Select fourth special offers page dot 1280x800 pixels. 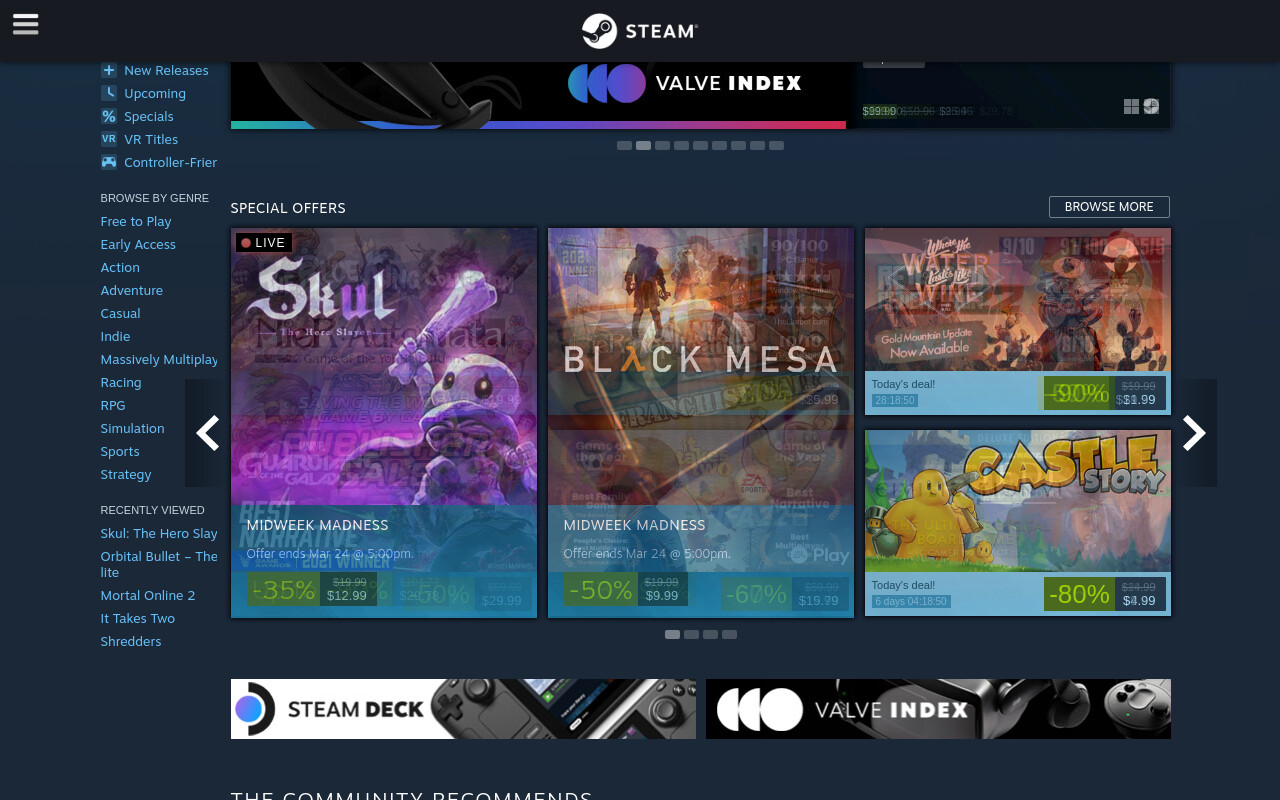point(729,634)
